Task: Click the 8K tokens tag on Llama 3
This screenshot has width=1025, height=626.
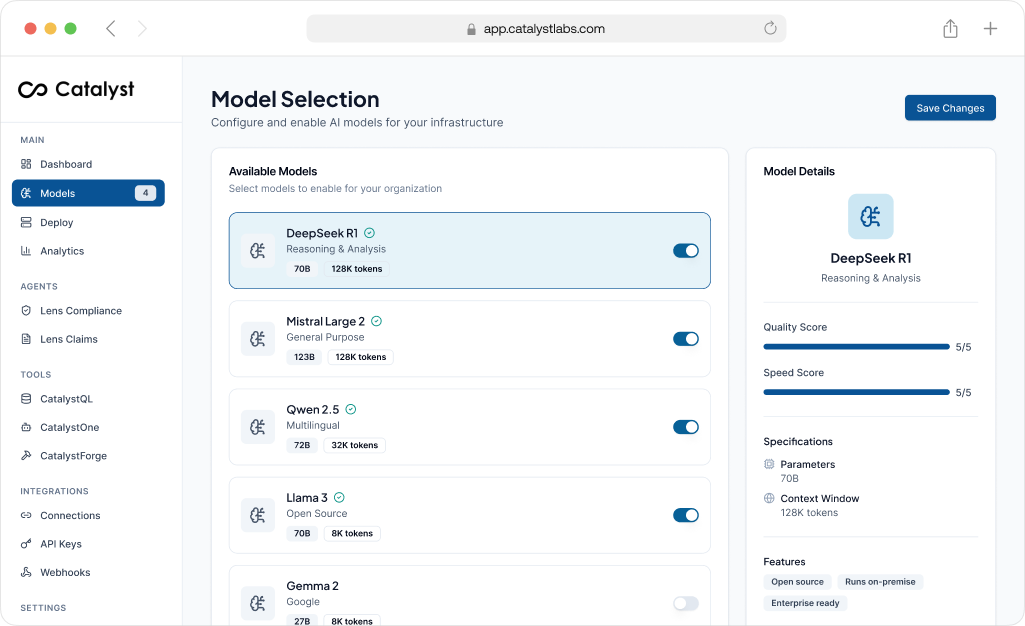Action: click(352, 533)
